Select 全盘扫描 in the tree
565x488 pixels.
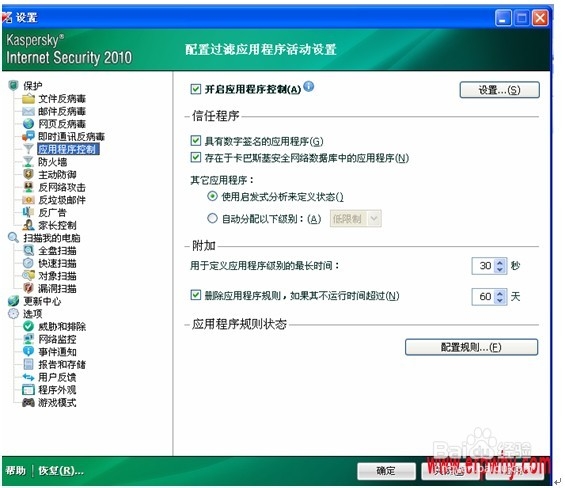[x=57, y=250]
